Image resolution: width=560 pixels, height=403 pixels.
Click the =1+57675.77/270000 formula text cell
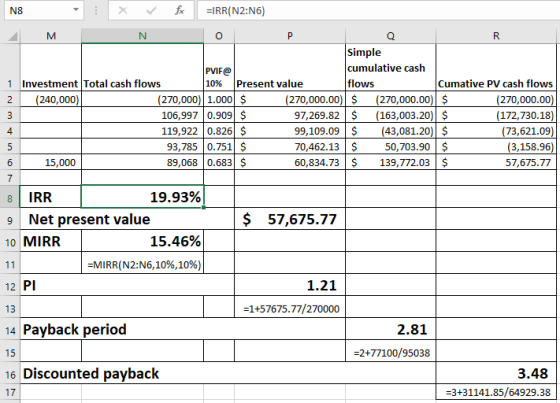click(290, 307)
